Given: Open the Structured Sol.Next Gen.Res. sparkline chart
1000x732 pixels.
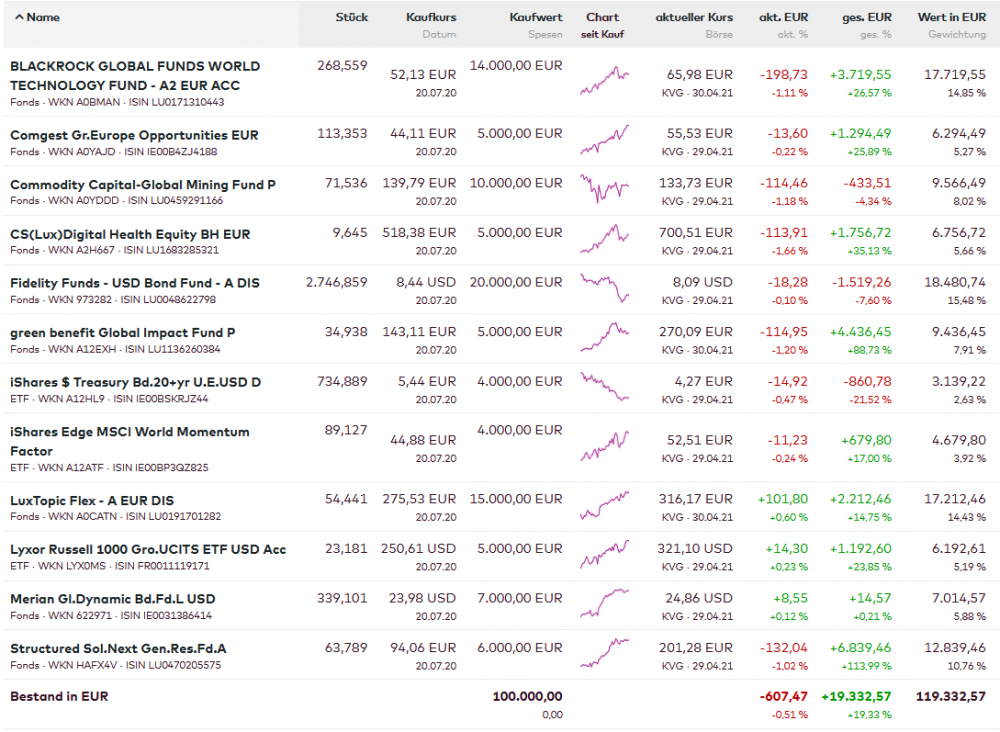Looking at the screenshot, I should click(x=604, y=652).
